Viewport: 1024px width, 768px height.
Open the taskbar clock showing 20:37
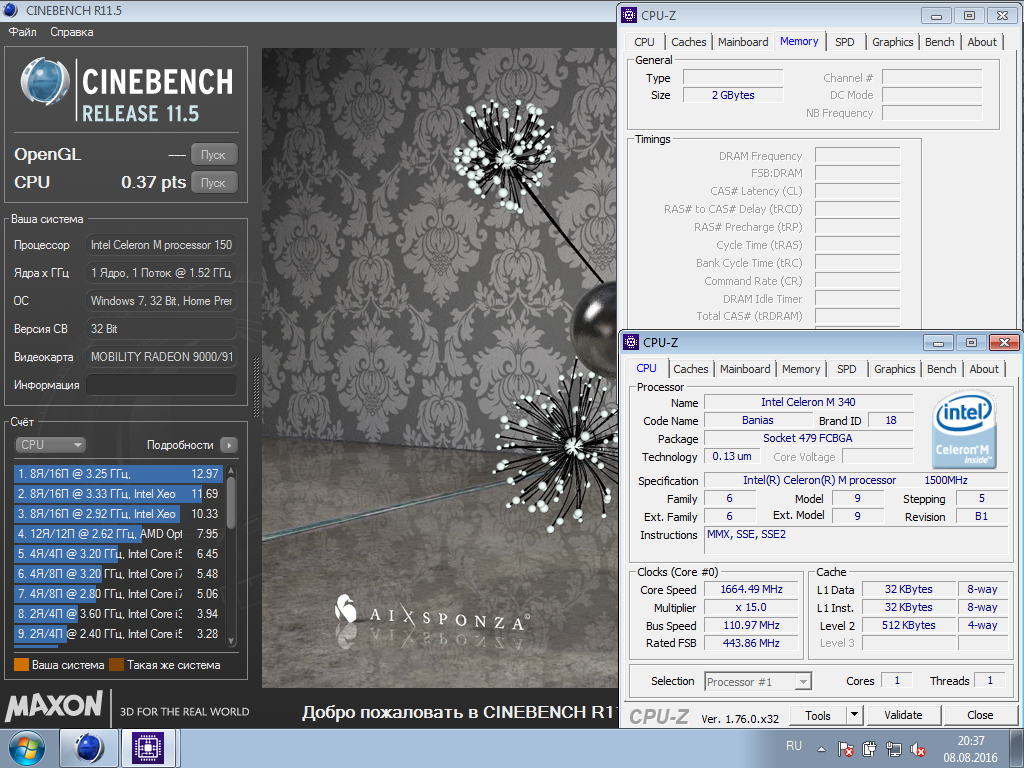click(x=970, y=749)
